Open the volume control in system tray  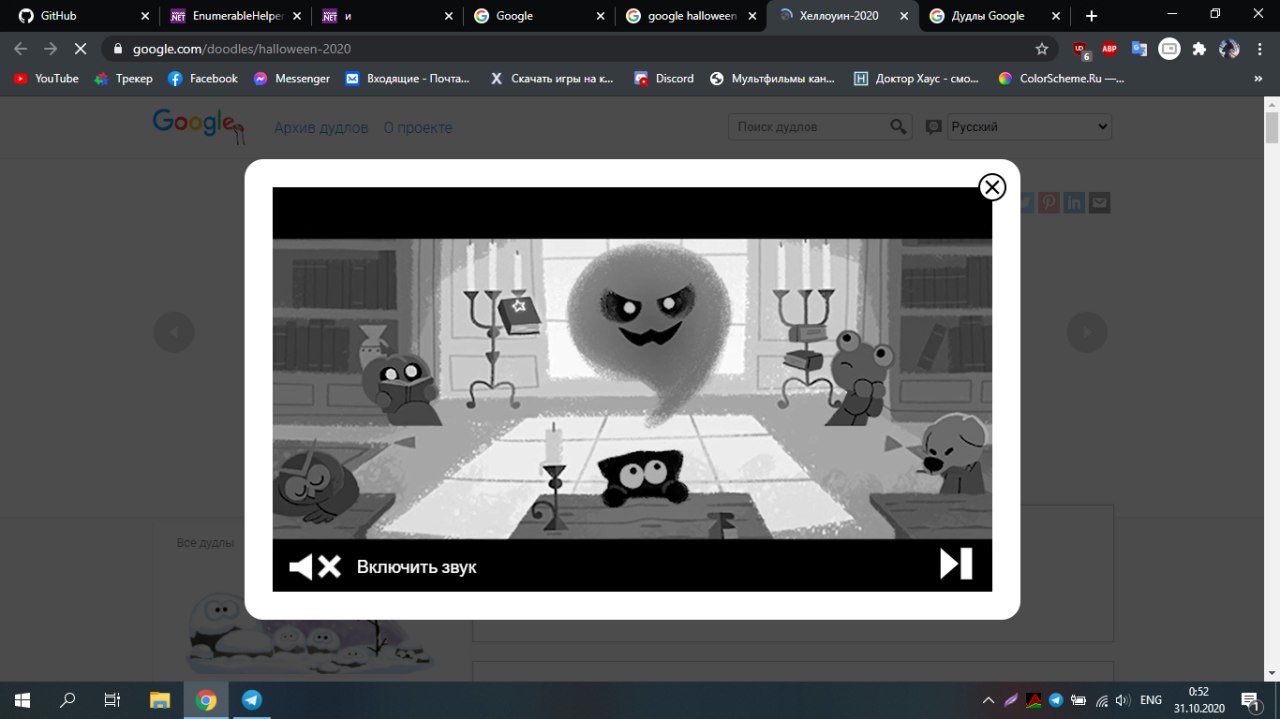pos(1122,700)
